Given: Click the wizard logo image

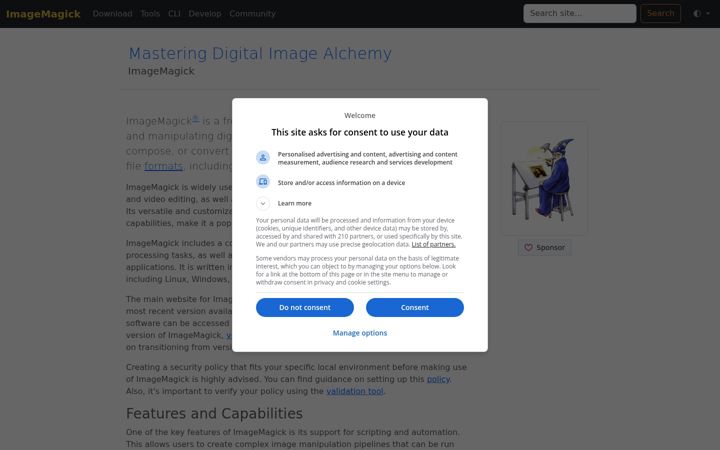Looking at the screenshot, I should point(544,179).
